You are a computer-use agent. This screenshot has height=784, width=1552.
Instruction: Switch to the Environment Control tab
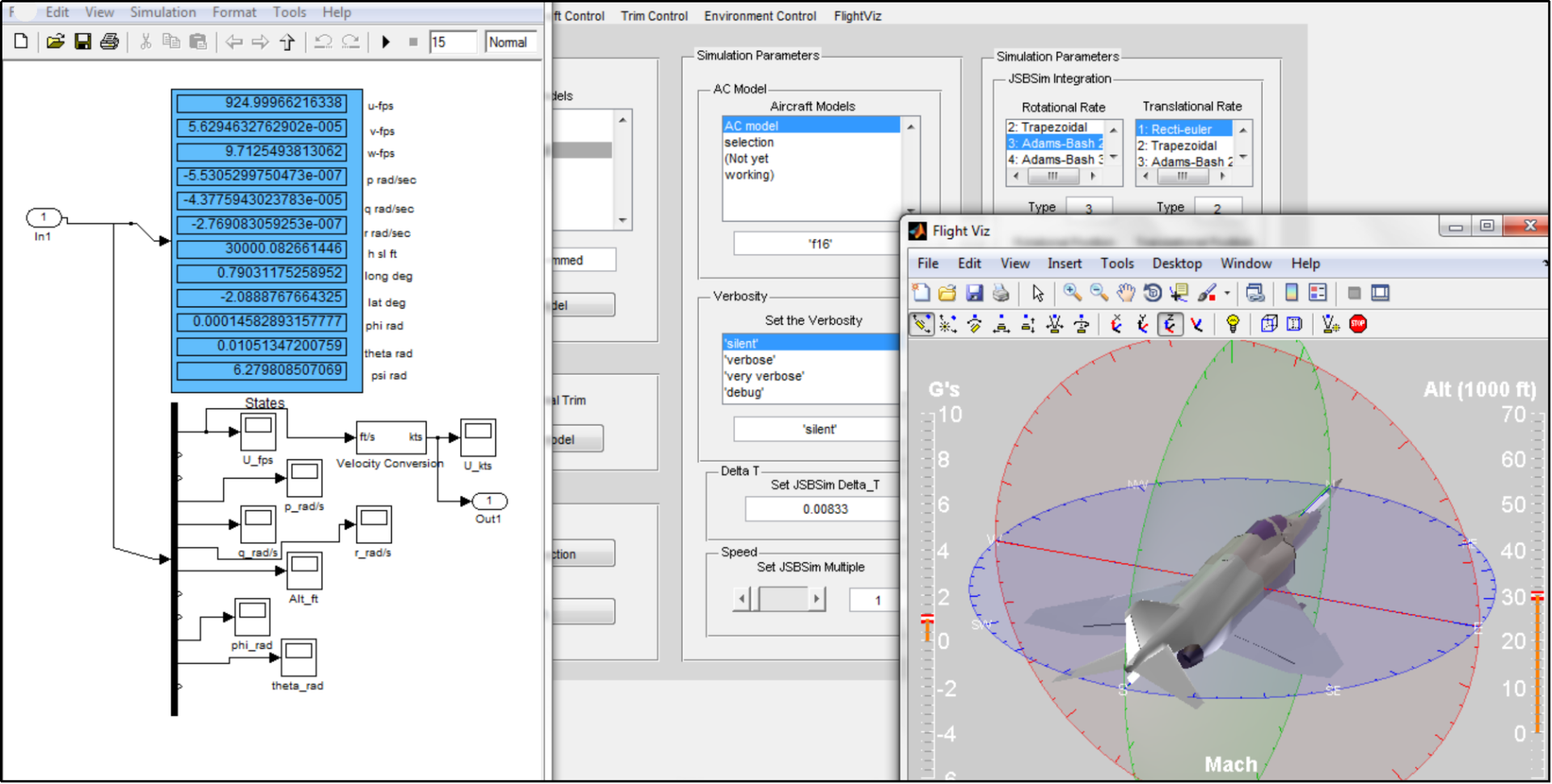[x=760, y=15]
